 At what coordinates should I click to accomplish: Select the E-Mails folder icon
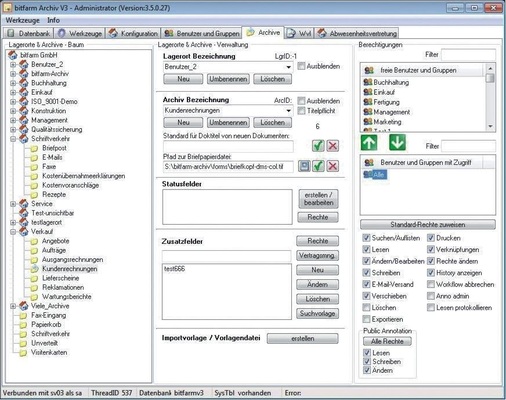tap(34, 158)
